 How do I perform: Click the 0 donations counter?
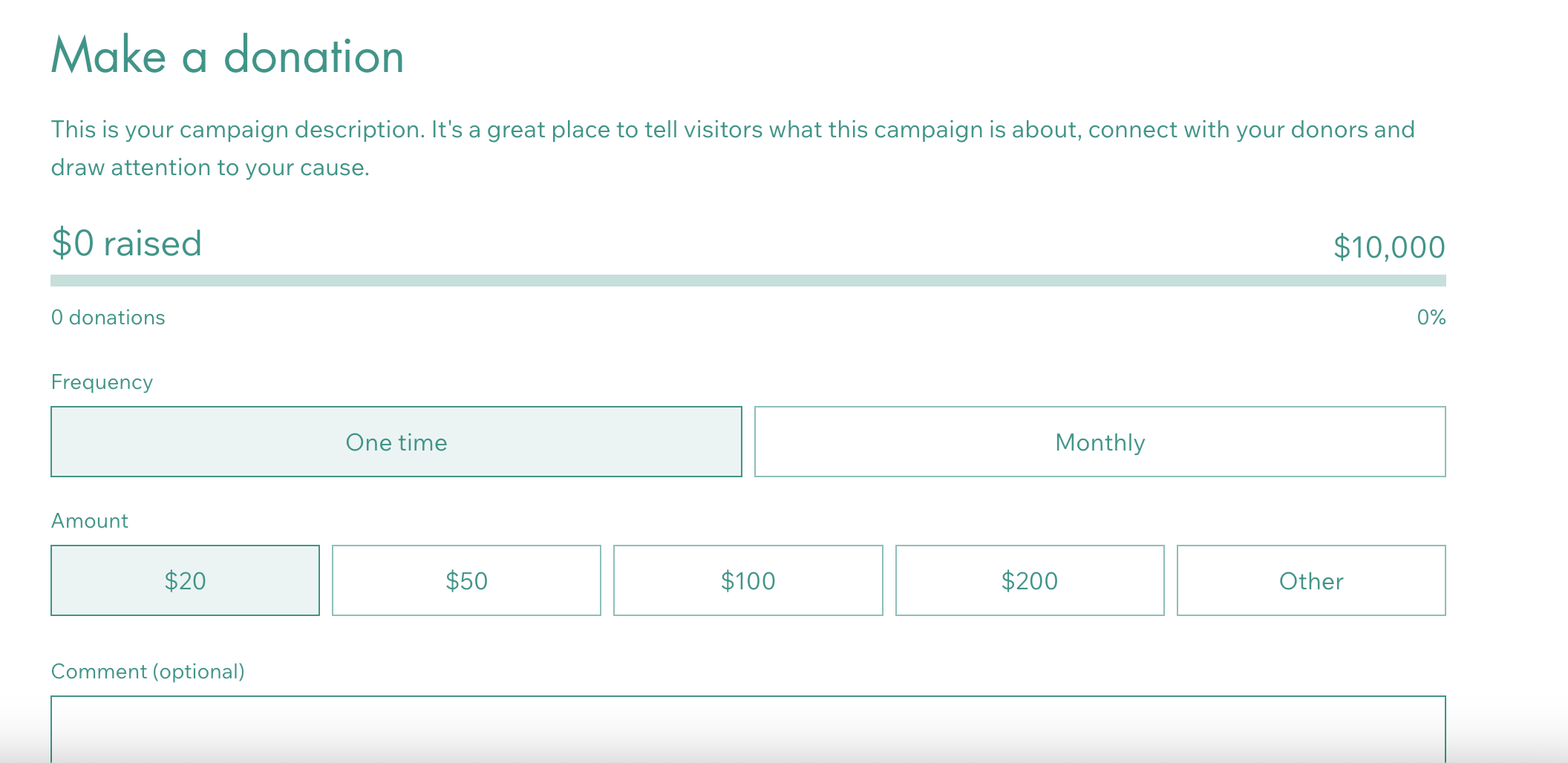108,318
